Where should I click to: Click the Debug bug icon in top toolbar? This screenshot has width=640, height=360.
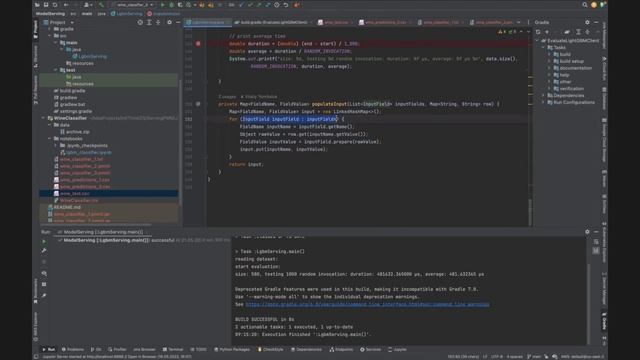pos(171,5)
